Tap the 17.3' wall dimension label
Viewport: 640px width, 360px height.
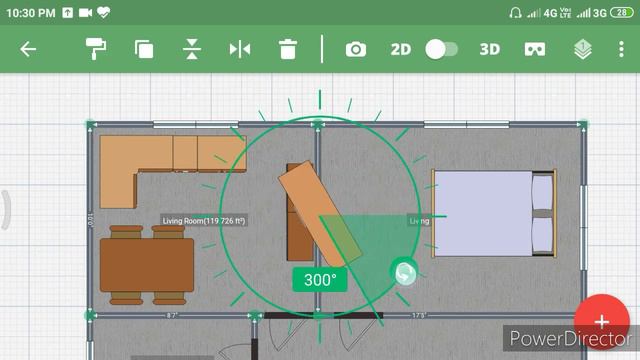point(419,316)
